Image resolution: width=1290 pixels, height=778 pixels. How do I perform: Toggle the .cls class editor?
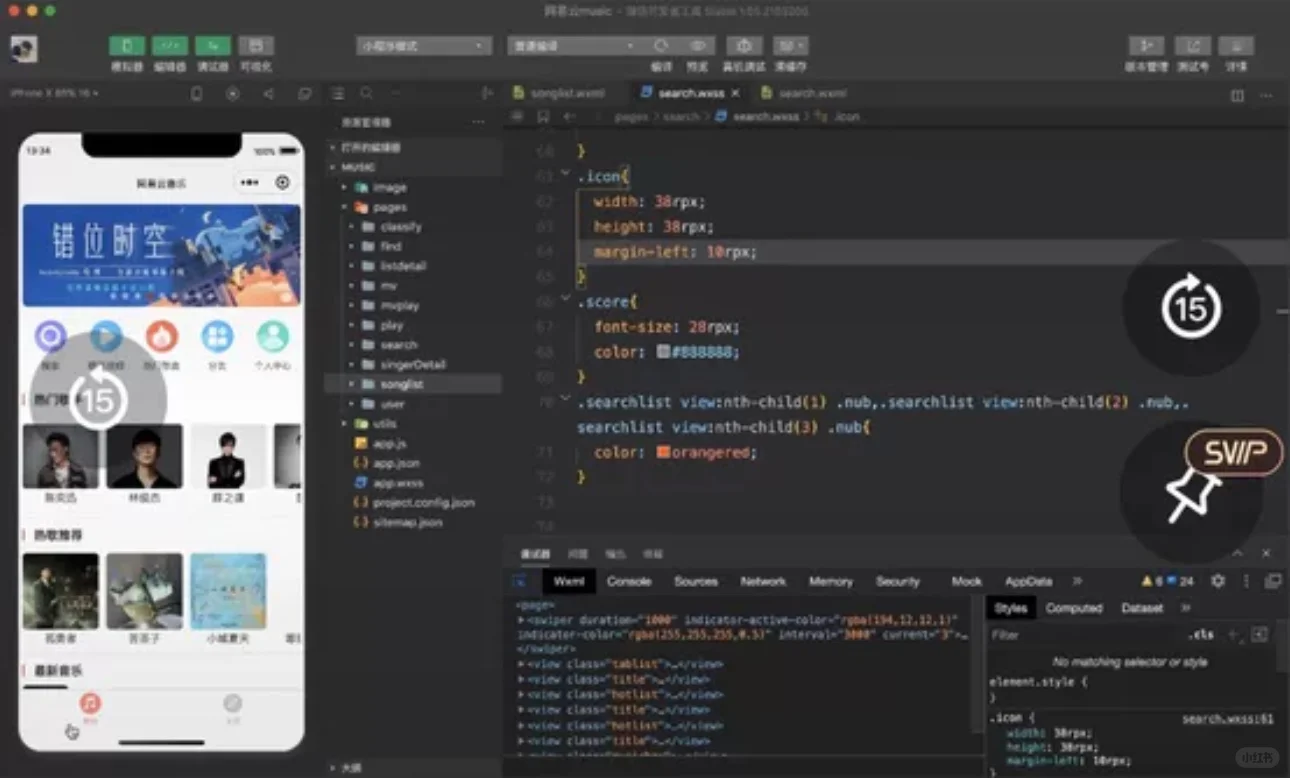pyautogui.click(x=1201, y=635)
